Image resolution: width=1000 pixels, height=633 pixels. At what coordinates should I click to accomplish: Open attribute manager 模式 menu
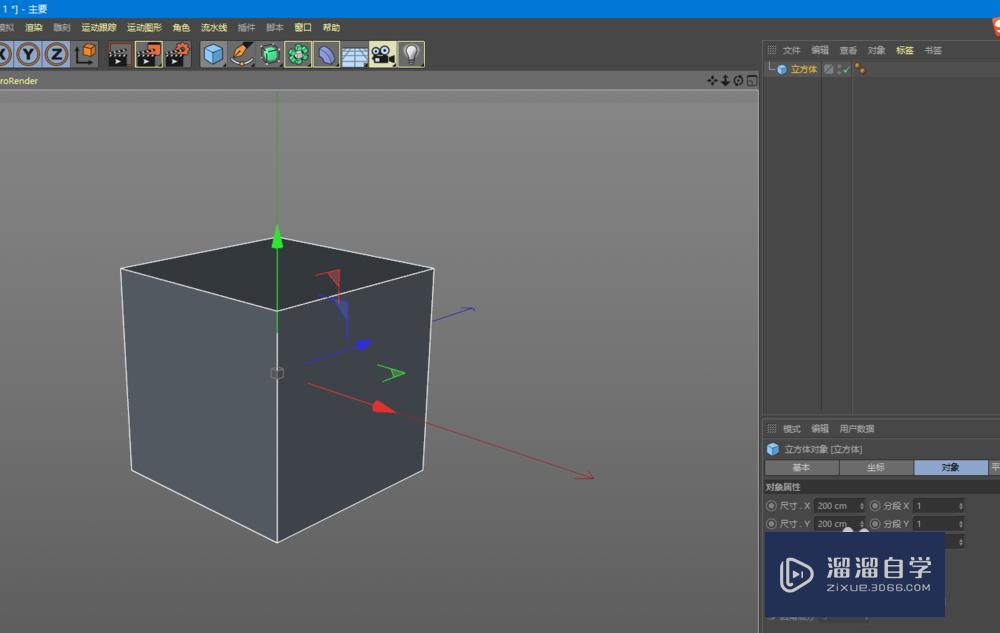click(791, 428)
